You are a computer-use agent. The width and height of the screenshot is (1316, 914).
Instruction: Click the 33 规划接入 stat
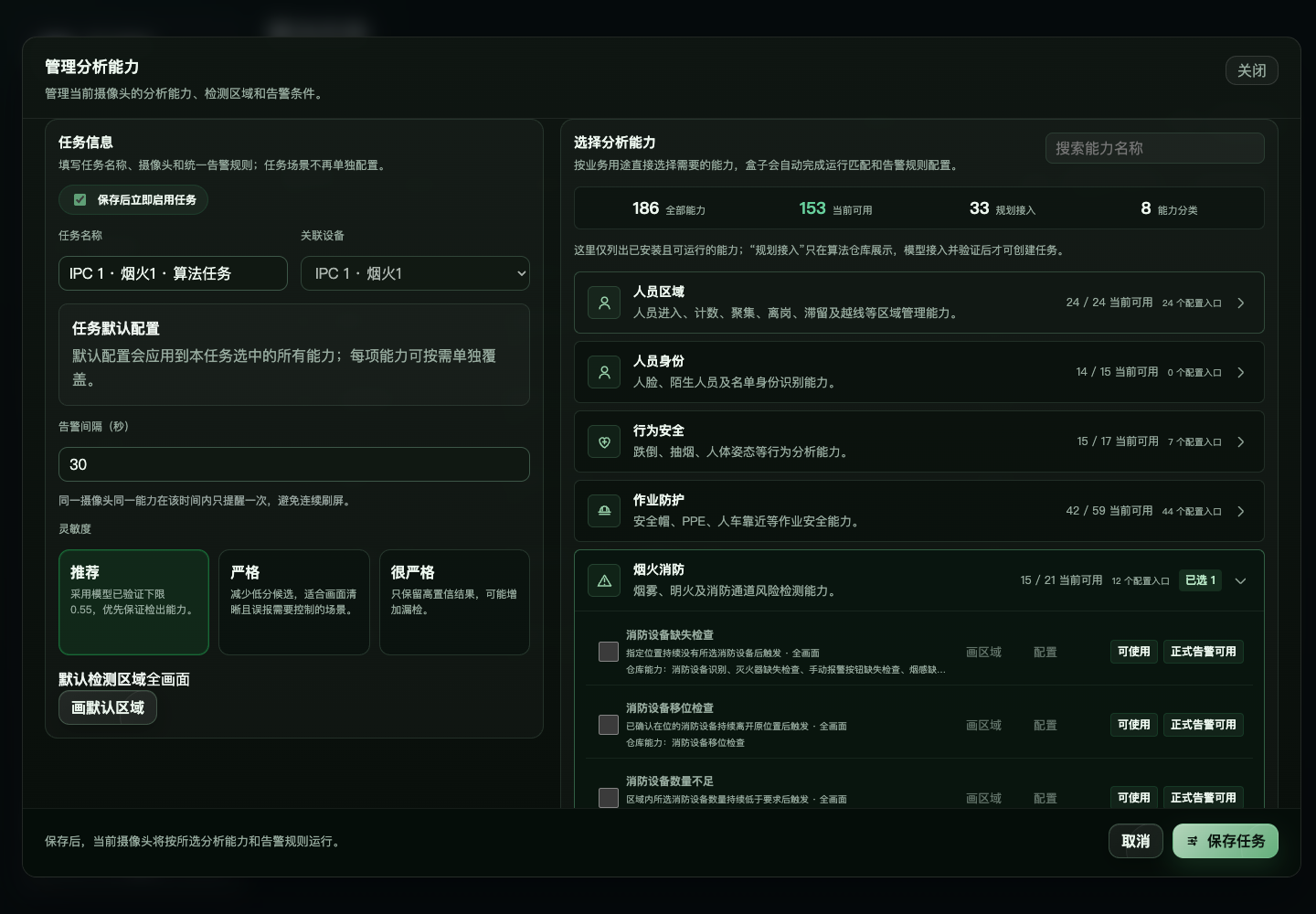pyautogui.click(x=1003, y=208)
